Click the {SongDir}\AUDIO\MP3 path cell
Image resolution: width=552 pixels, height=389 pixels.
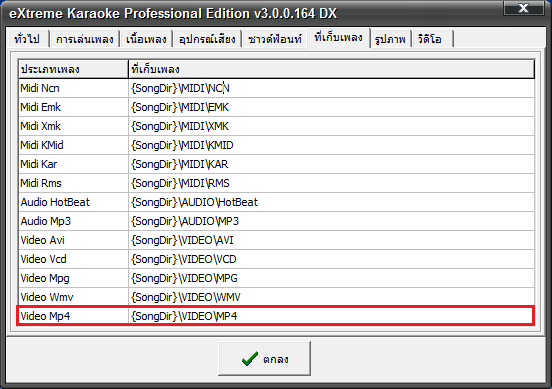(332, 221)
